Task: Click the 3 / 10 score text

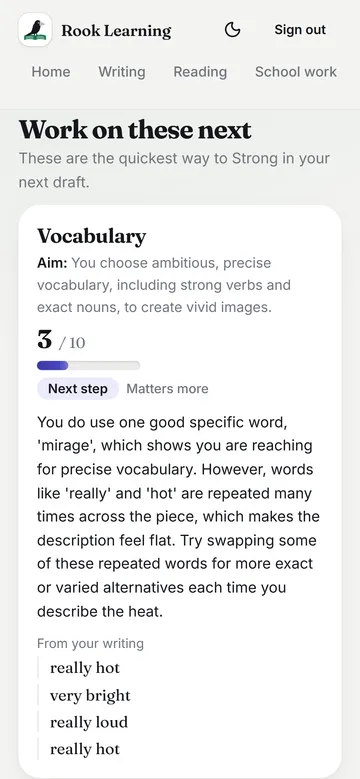Action: (x=61, y=341)
